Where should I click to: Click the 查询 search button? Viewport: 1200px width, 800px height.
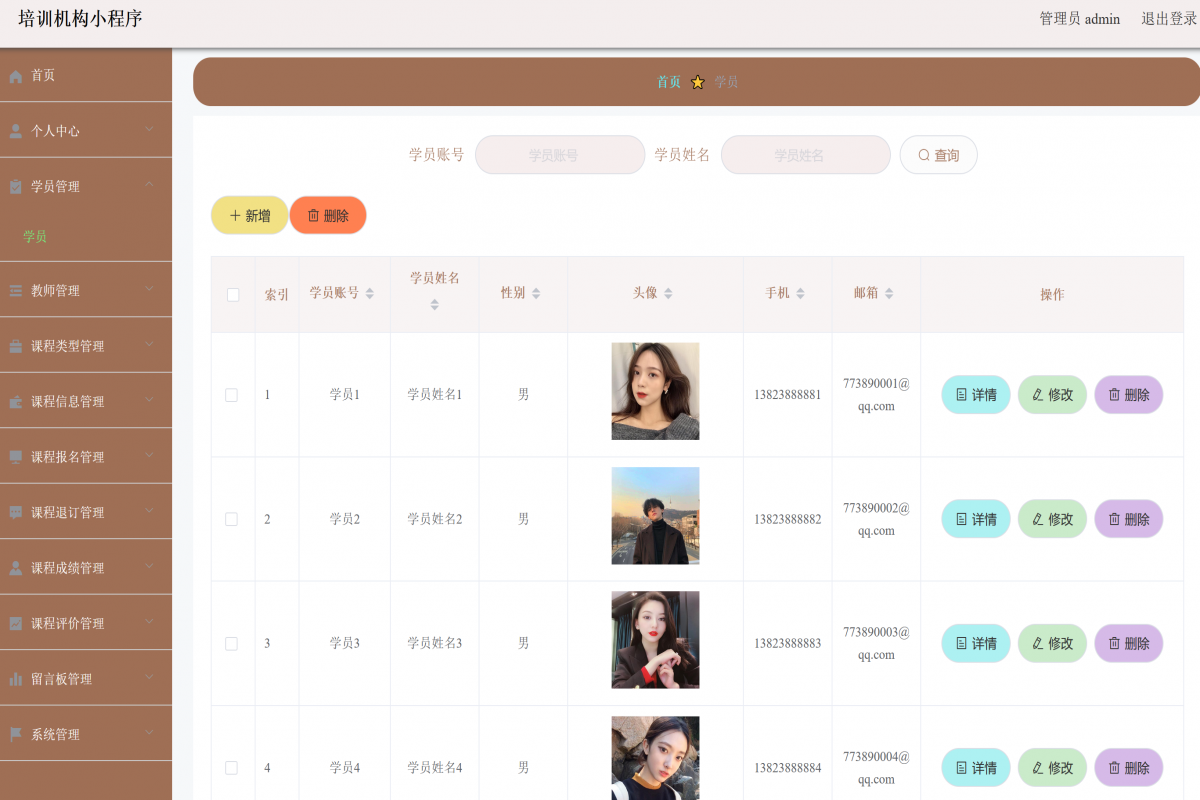click(x=938, y=155)
